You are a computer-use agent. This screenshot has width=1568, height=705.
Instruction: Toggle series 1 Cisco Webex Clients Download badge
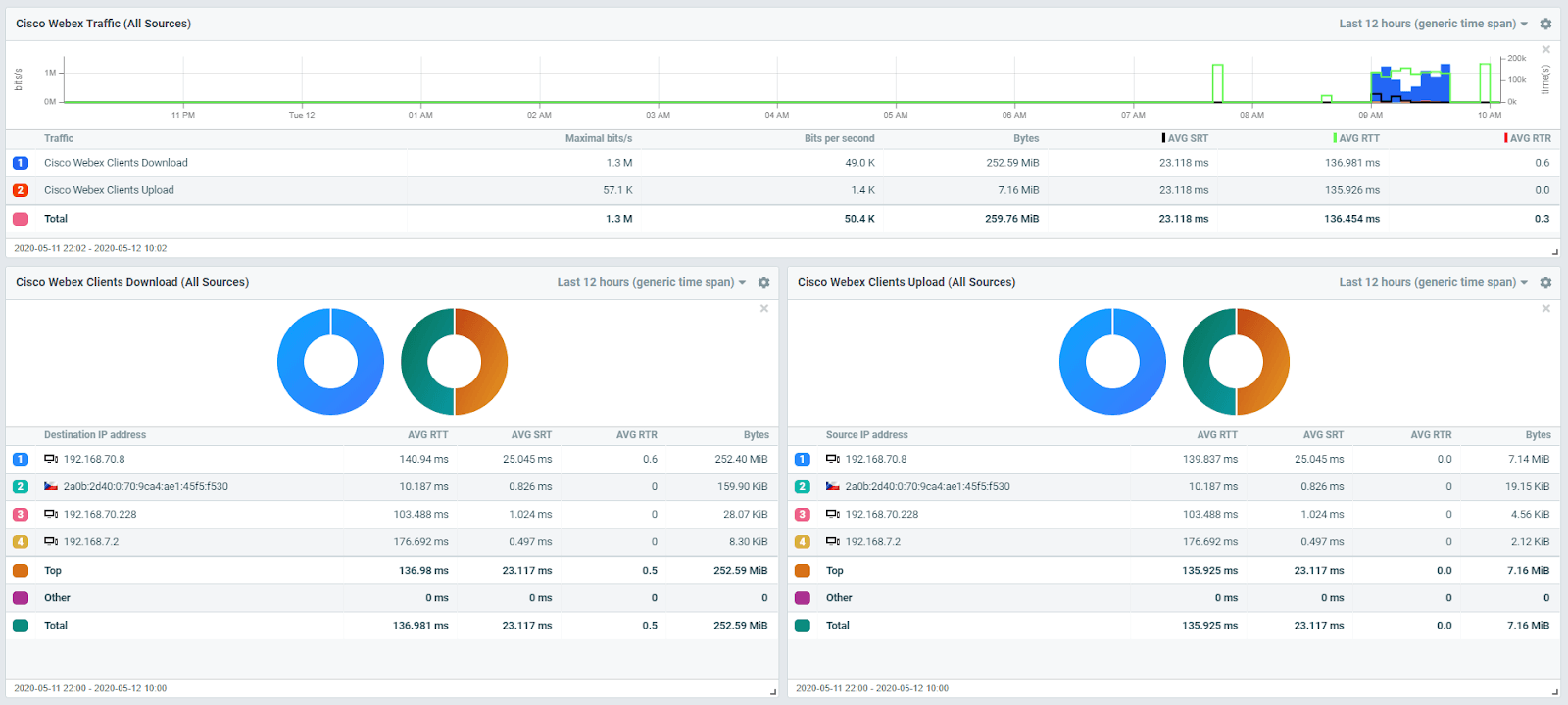point(21,163)
